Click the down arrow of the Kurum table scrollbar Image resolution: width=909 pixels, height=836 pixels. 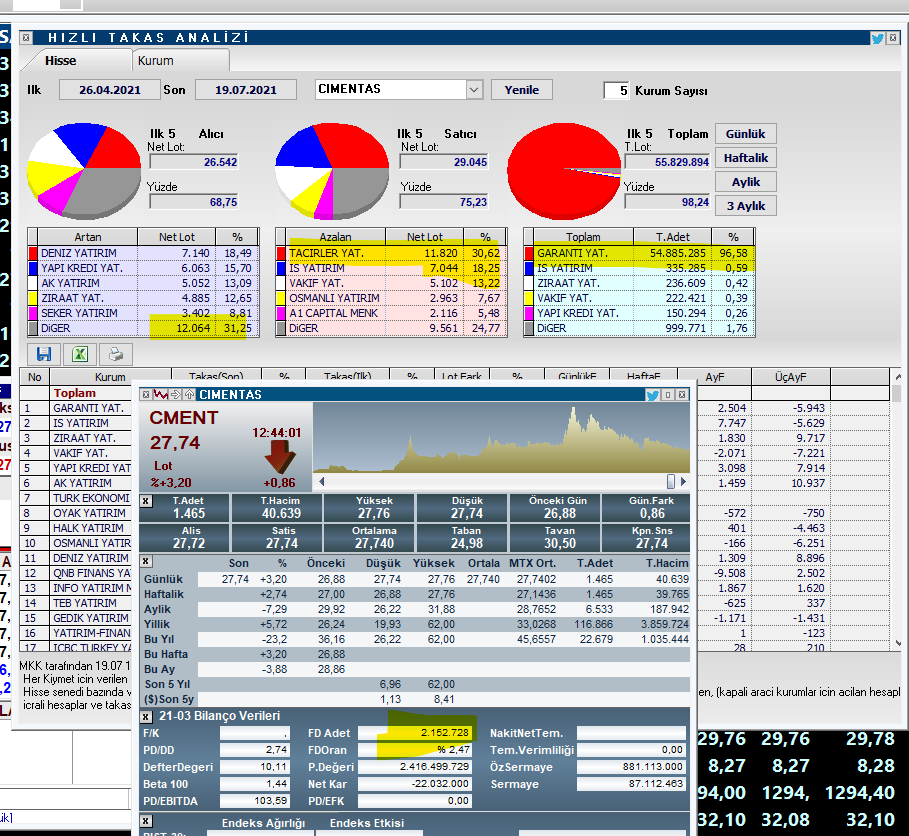coord(897,643)
